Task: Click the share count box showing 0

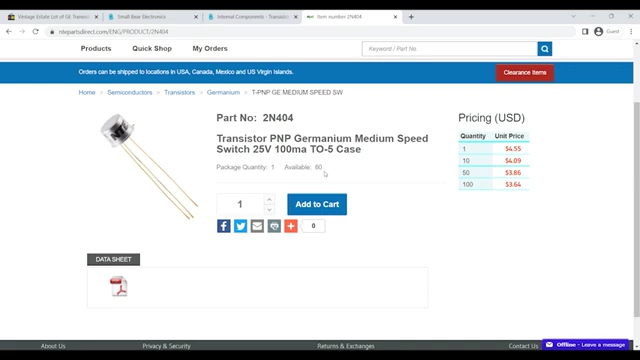Action: point(313,226)
